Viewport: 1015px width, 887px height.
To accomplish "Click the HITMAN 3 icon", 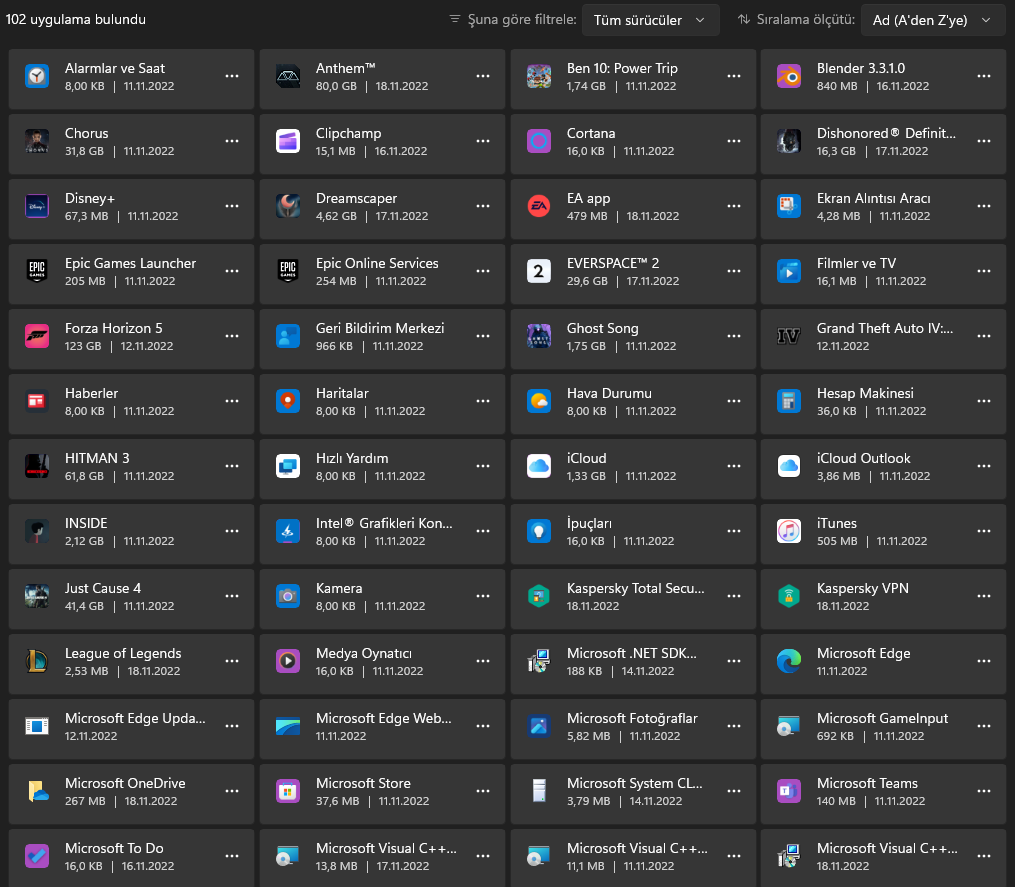I will coord(37,466).
